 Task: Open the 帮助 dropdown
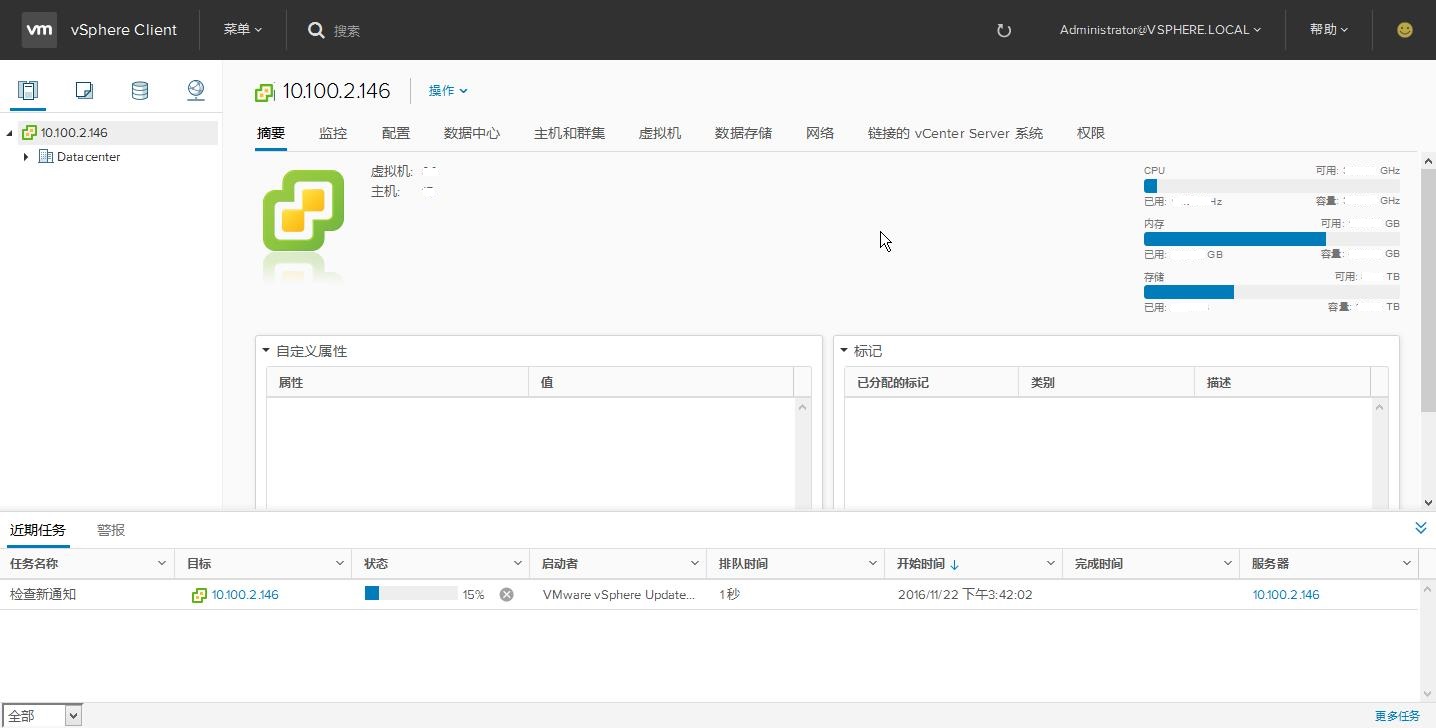pyautogui.click(x=1329, y=30)
